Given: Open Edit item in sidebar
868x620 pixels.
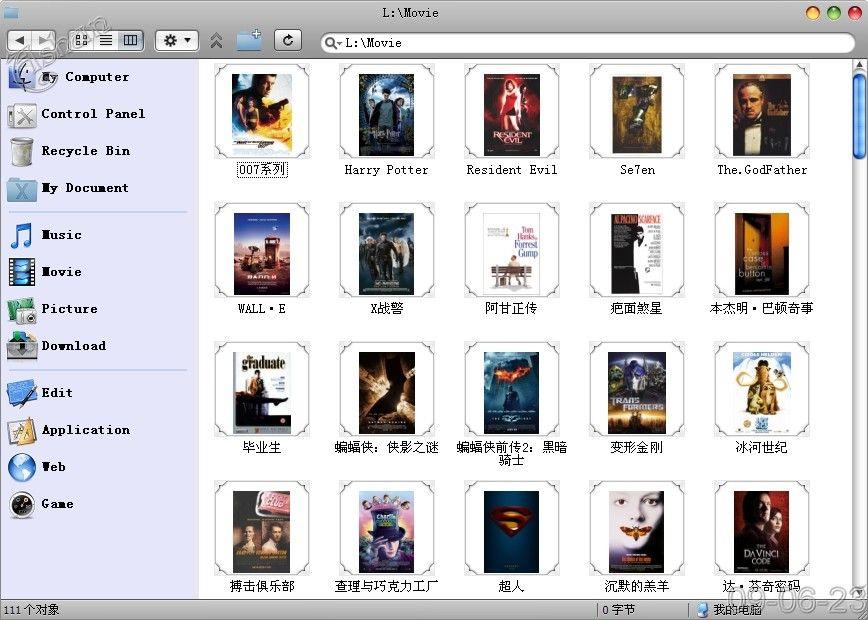Looking at the screenshot, I should coord(41,393).
